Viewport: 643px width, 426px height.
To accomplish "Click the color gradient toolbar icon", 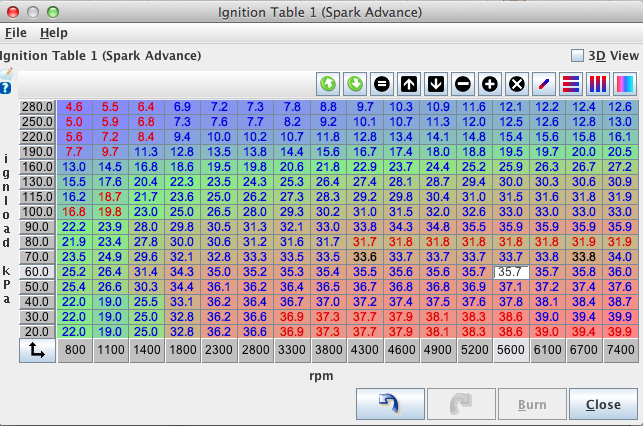I will coord(623,84).
